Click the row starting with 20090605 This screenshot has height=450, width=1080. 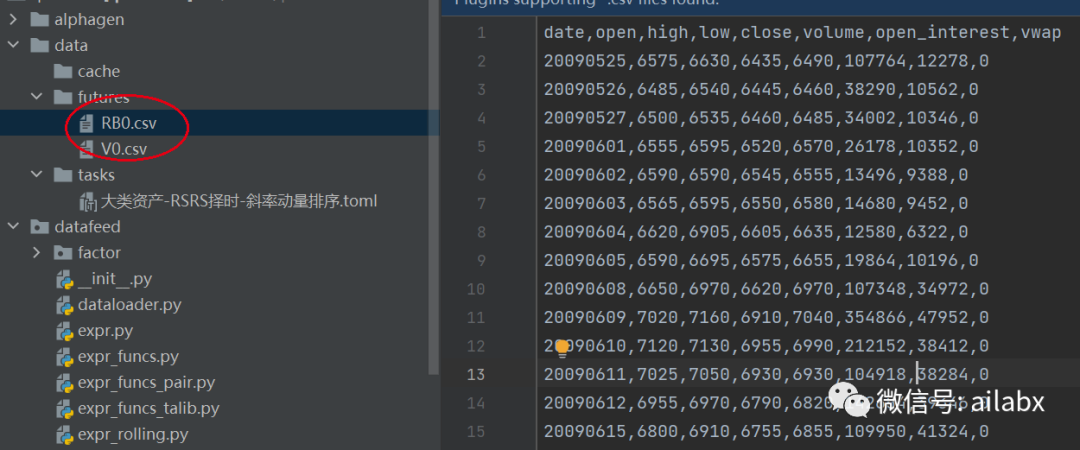click(x=761, y=260)
